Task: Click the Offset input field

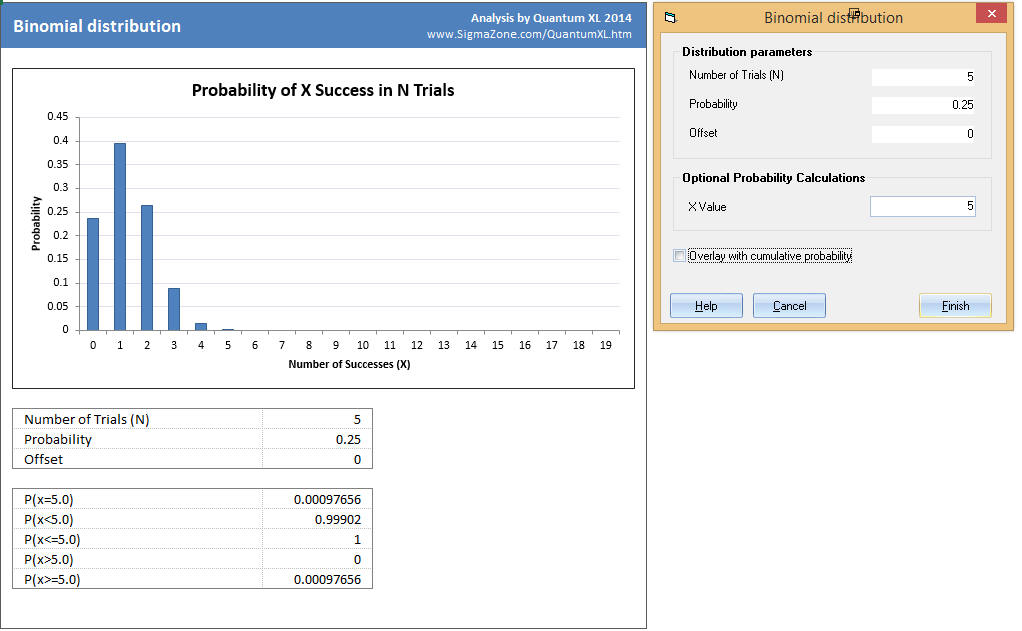Action: (922, 133)
